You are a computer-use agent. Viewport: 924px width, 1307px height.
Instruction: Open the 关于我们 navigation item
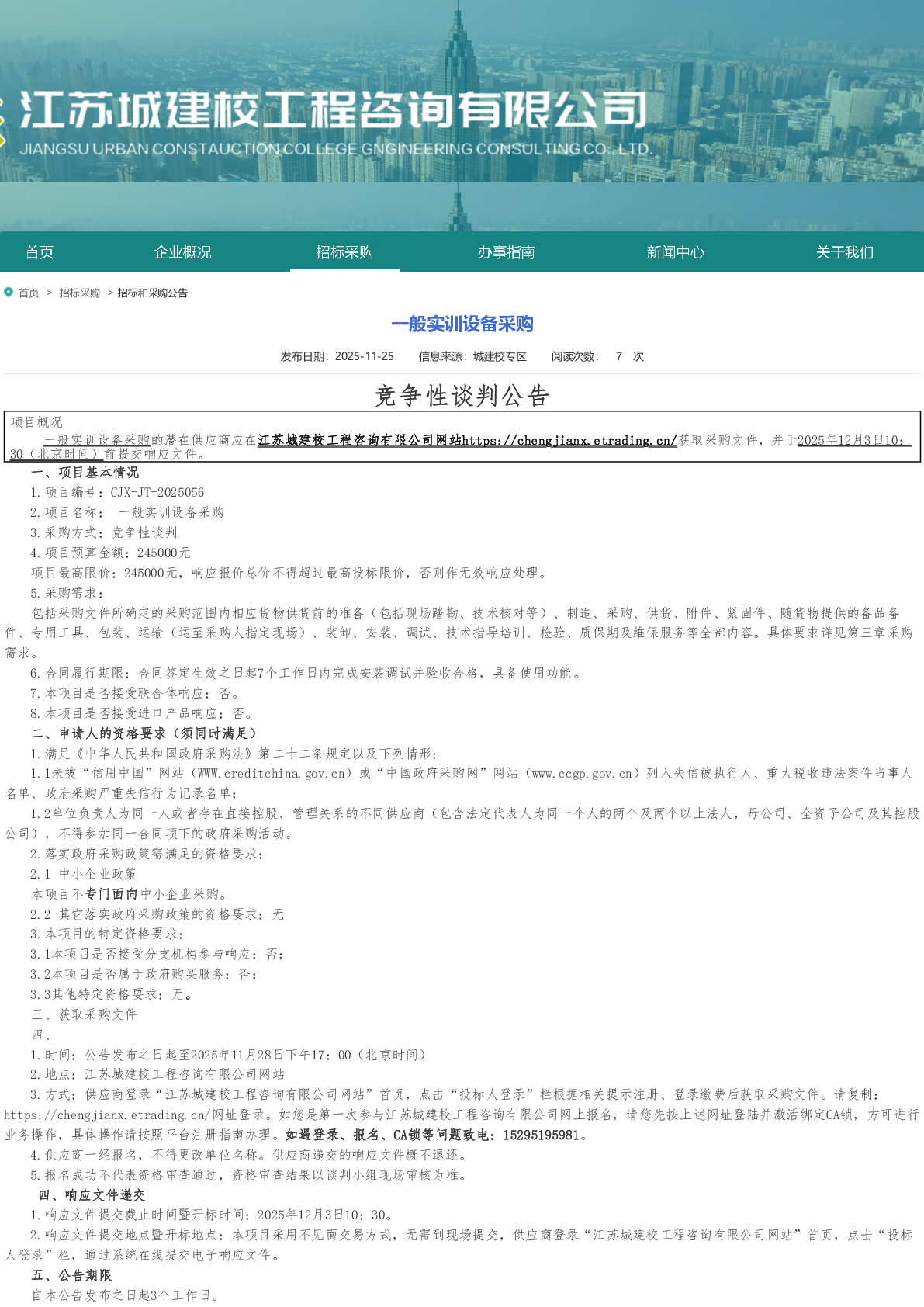pos(844,252)
